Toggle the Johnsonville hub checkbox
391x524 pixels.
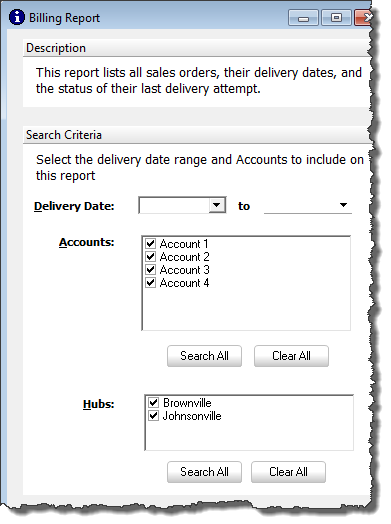pyautogui.click(x=153, y=415)
